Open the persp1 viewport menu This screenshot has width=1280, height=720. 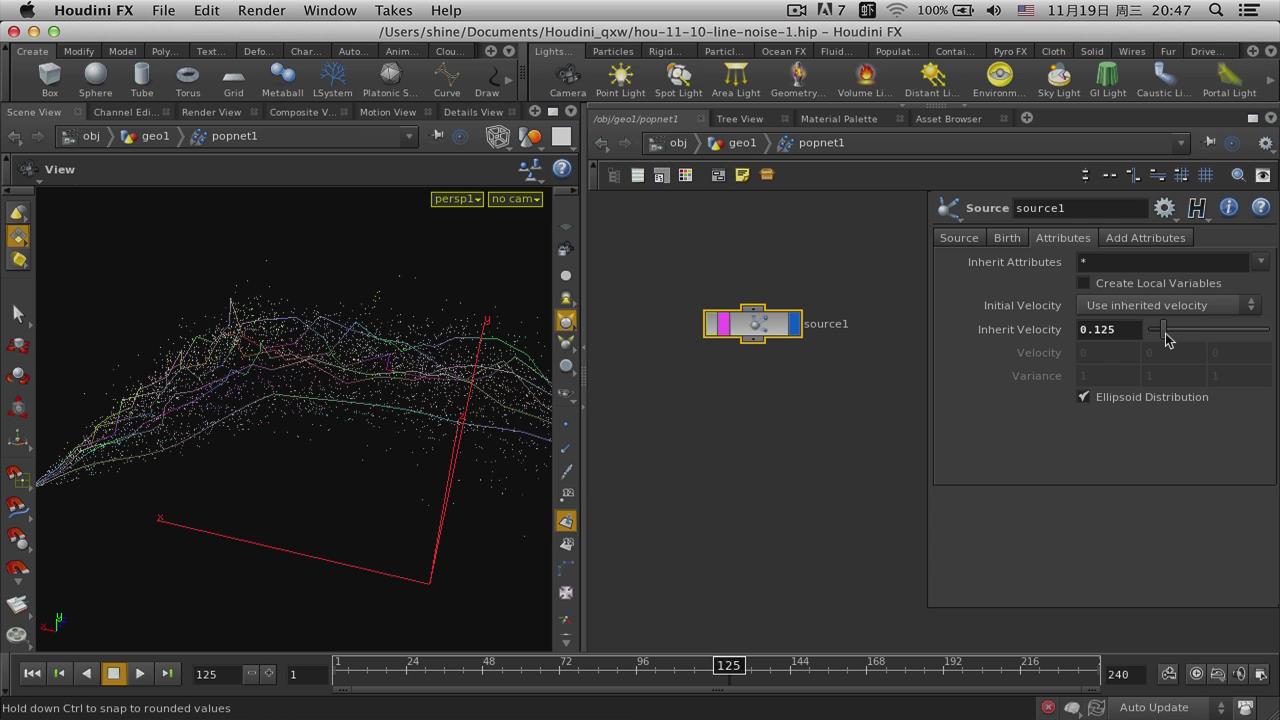(457, 199)
